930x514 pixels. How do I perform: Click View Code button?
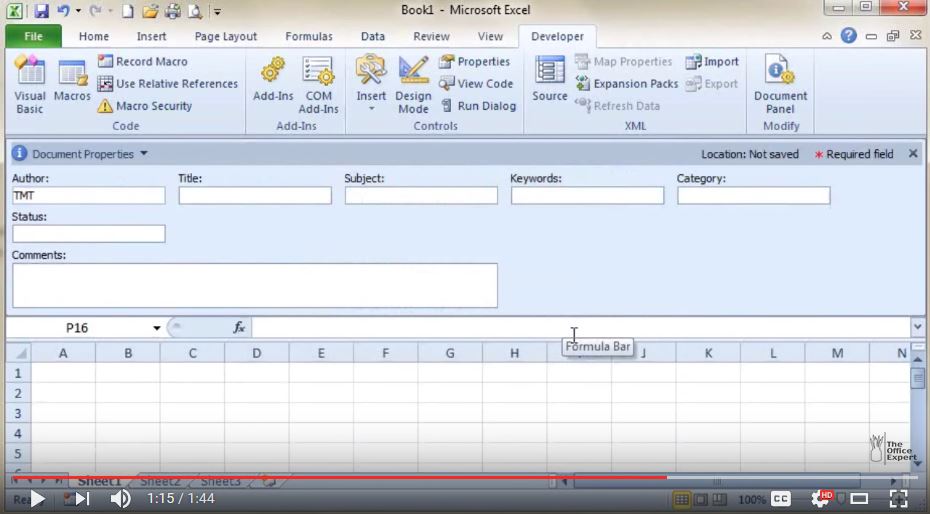pyautogui.click(x=476, y=84)
